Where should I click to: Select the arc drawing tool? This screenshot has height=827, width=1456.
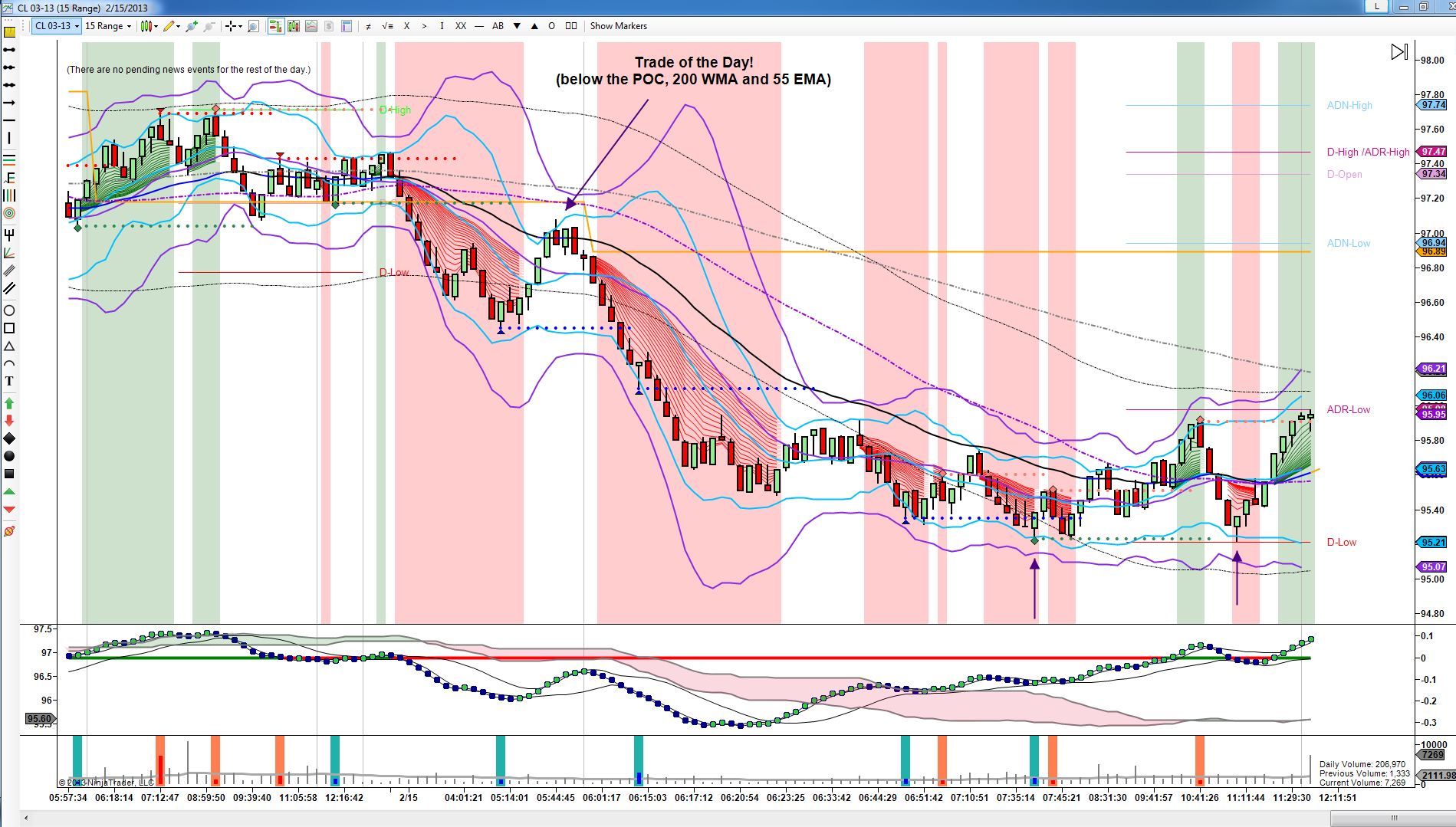[9, 364]
